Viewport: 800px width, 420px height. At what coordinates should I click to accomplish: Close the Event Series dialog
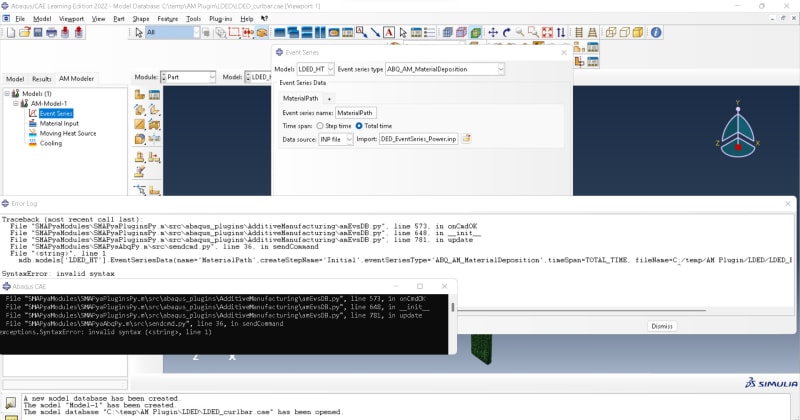564,53
